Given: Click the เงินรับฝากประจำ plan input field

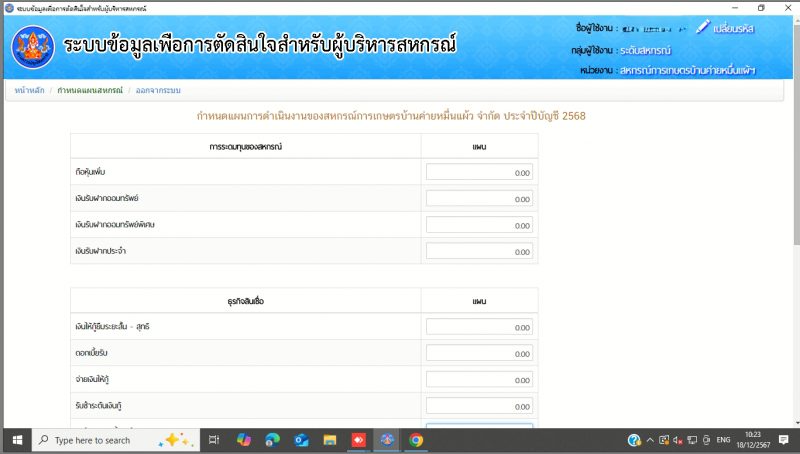Looking at the screenshot, I should (479, 251).
